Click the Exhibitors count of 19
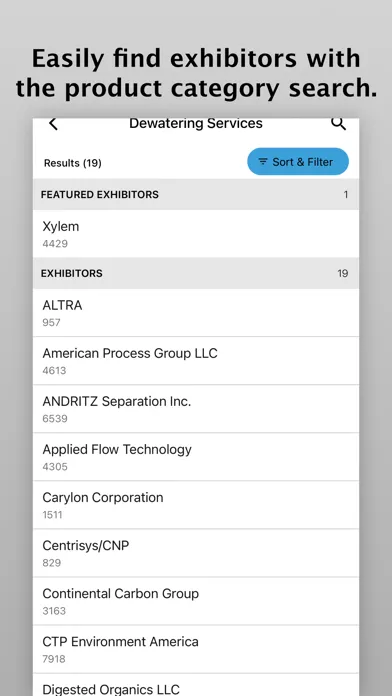392x696 pixels. tap(342, 273)
